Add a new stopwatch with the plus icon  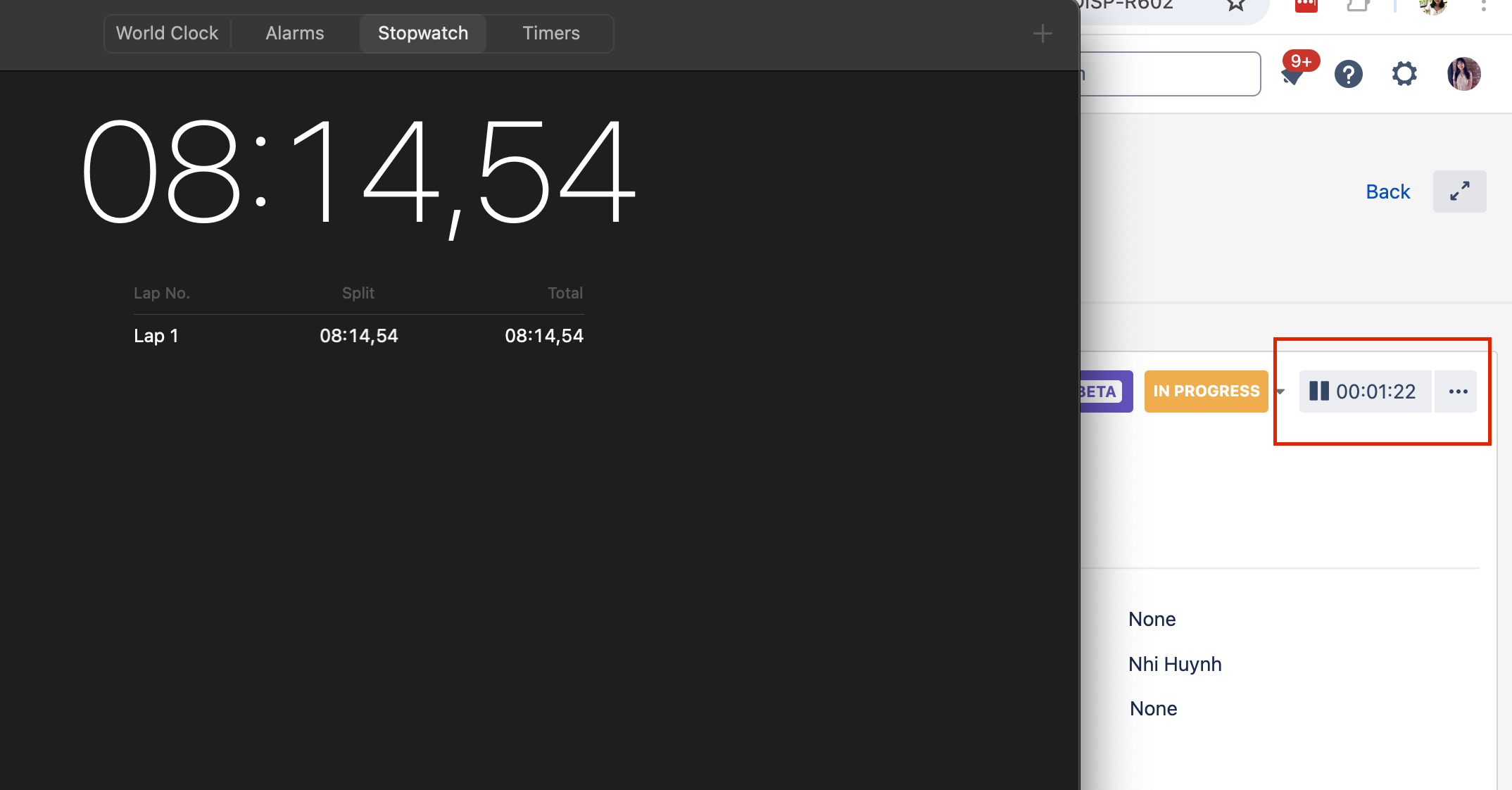click(1042, 33)
